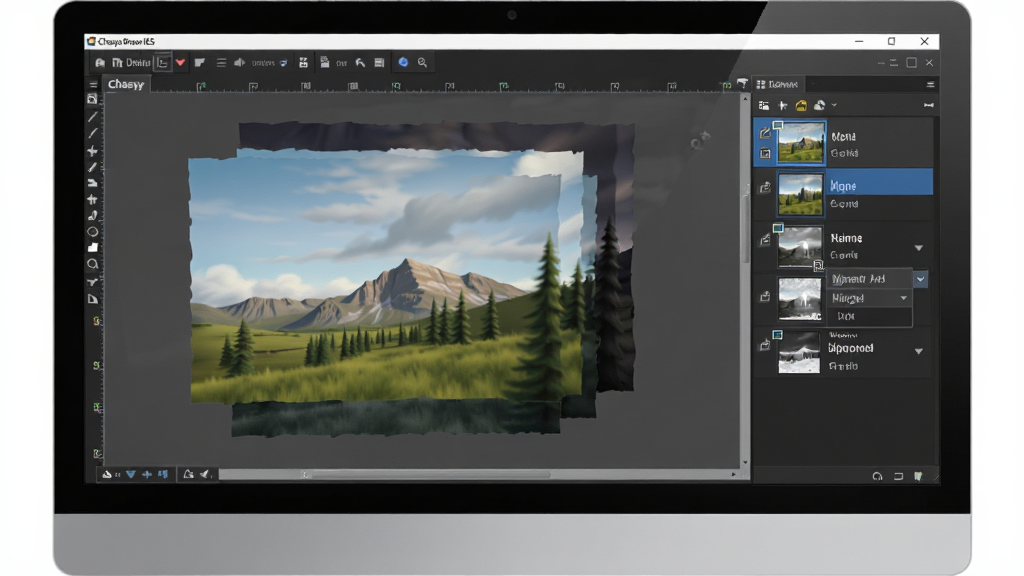
Task: Click the blue down-triangle icon below the canvas
Action: click(x=131, y=475)
